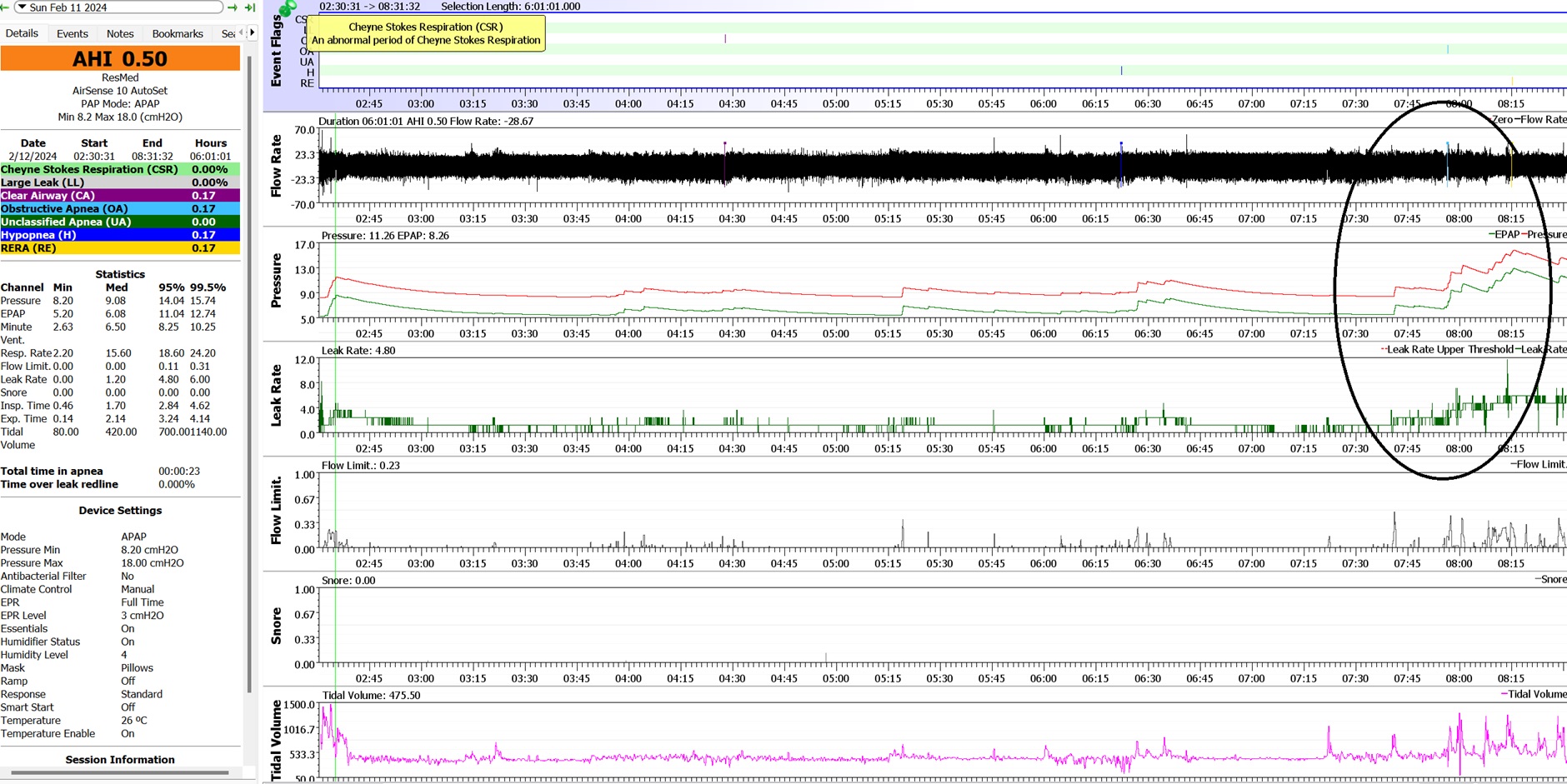Screen dimensions: 1567x784
Task: Click the Flow Rate graph title
Action: [276, 167]
